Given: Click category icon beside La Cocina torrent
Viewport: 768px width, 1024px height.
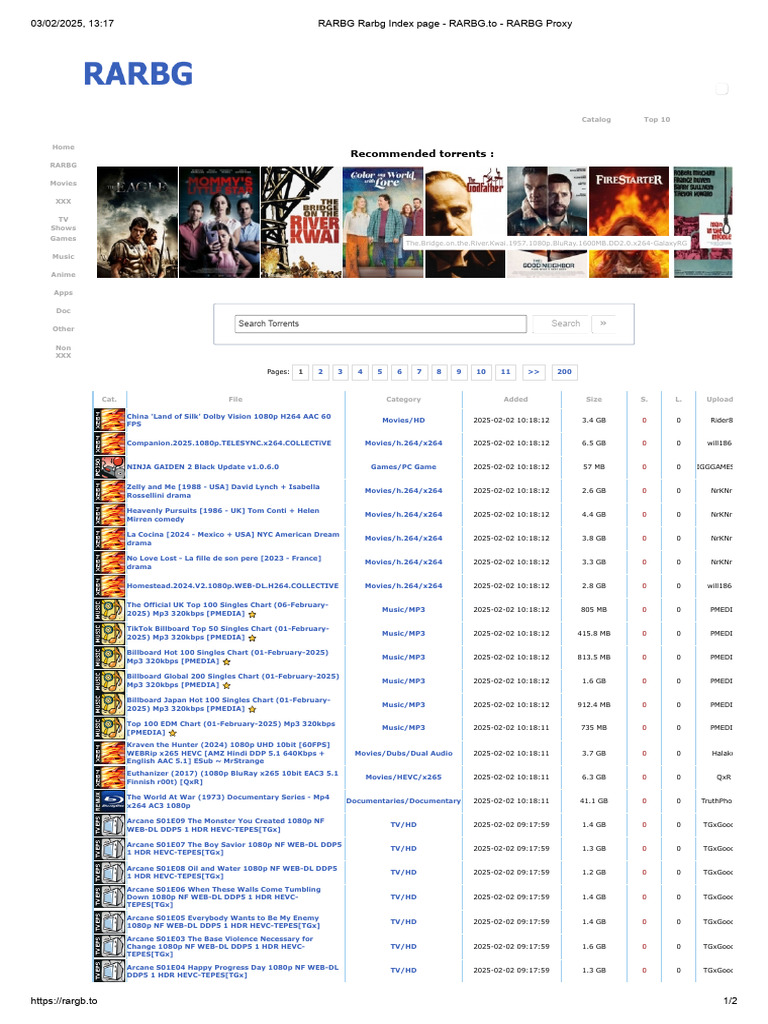Looking at the screenshot, I should (x=109, y=539).
